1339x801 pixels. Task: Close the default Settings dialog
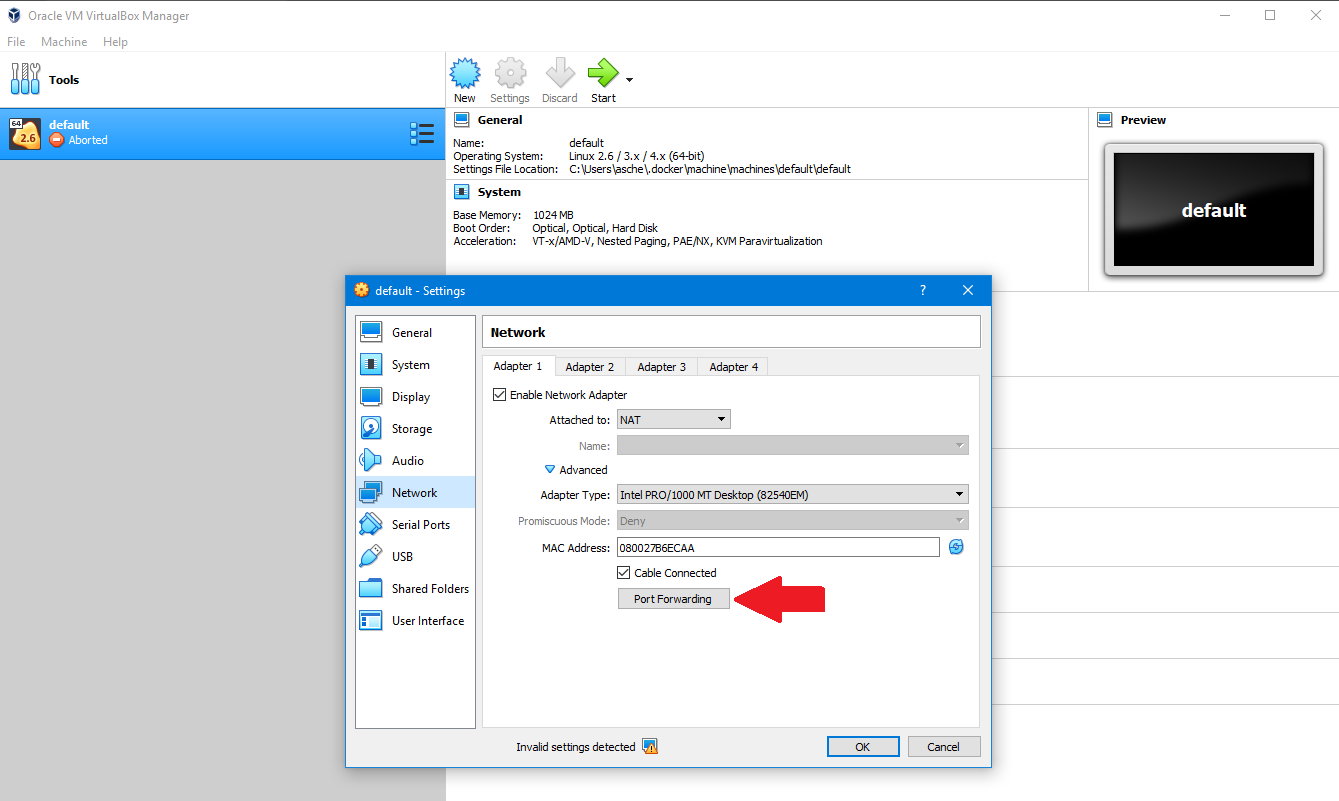[967, 290]
